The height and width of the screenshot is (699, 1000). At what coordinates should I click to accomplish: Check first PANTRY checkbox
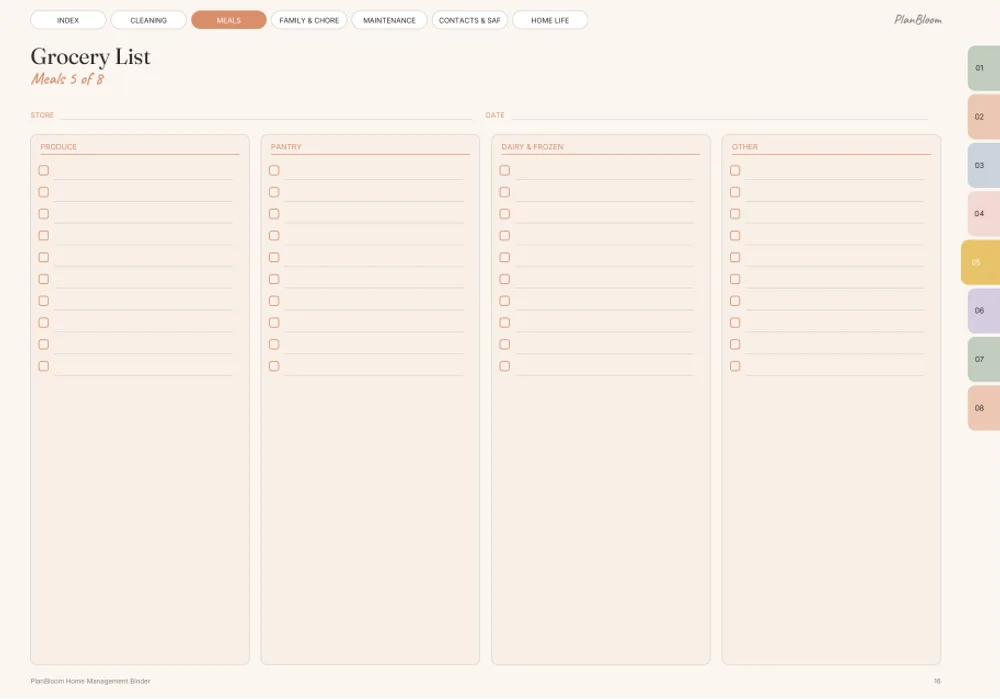pyautogui.click(x=274, y=170)
